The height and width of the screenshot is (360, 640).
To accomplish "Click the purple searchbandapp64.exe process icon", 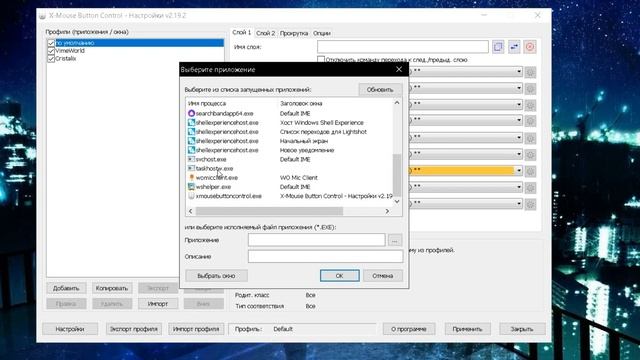I will pyautogui.click(x=191, y=113).
